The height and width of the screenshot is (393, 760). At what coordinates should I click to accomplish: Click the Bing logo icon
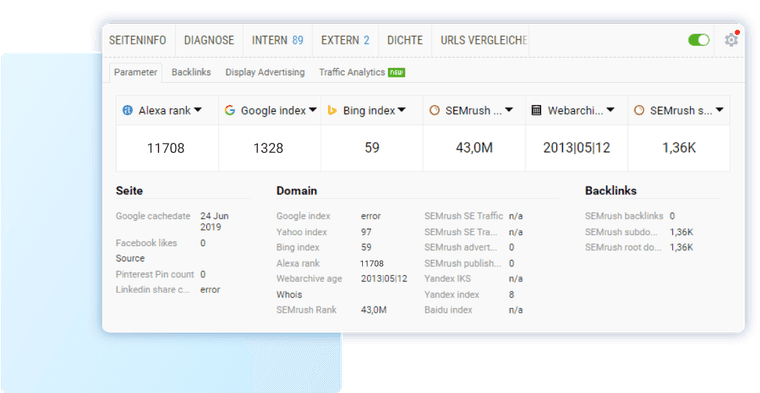coord(332,110)
